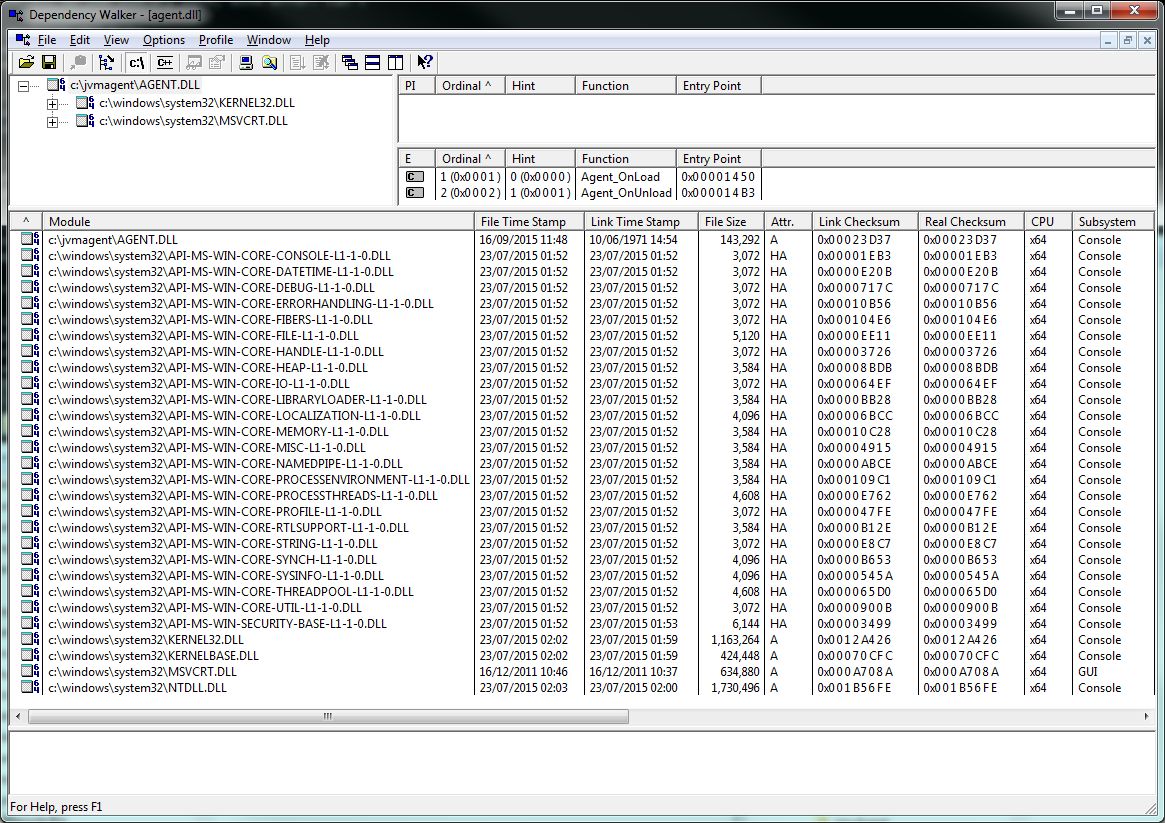This screenshot has width=1165, height=823.
Task: Open the Edit menu
Action: click(79, 40)
